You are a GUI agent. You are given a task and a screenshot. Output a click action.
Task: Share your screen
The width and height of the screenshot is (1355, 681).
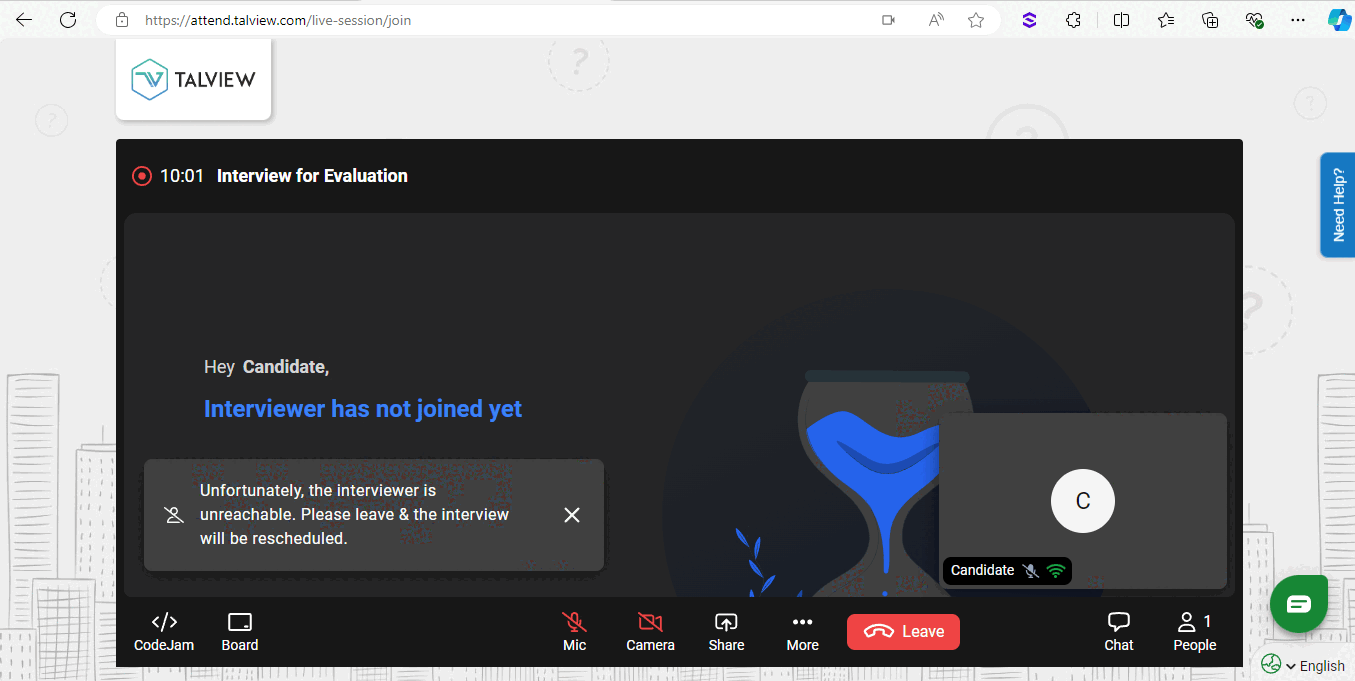(726, 632)
